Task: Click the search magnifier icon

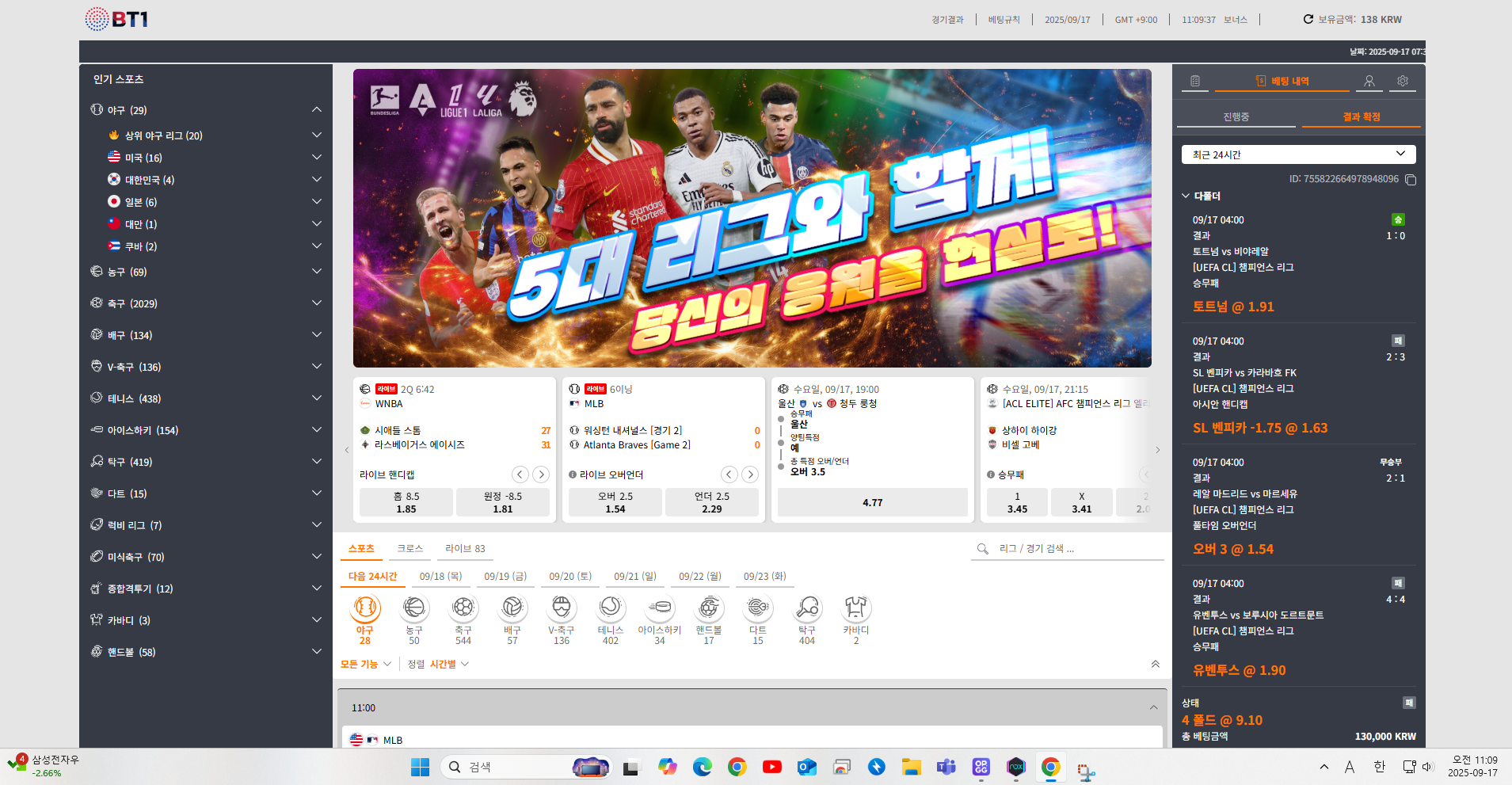Action: (982, 548)
